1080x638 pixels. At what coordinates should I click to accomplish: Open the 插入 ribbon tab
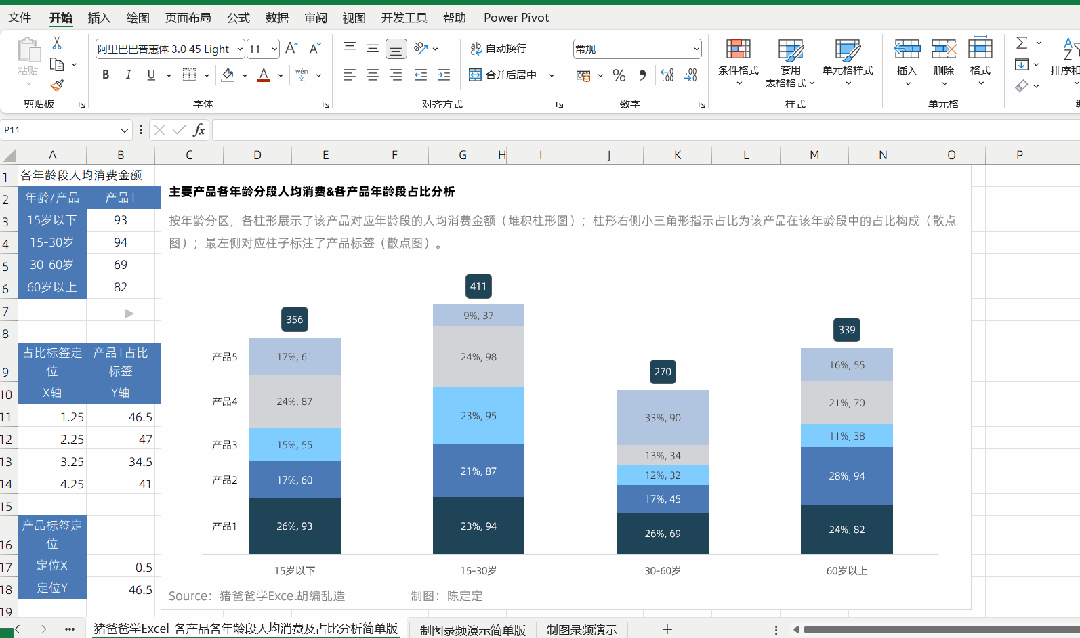(99, 18)
